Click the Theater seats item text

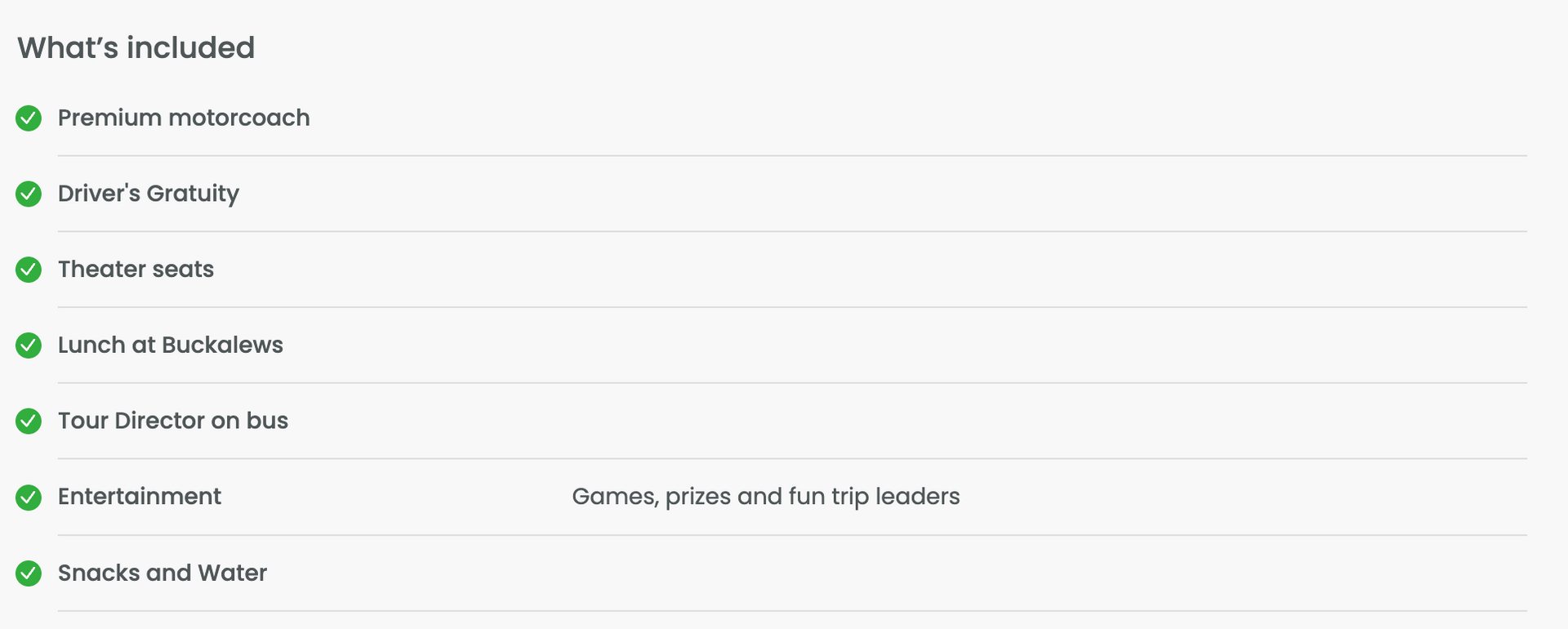136,269
